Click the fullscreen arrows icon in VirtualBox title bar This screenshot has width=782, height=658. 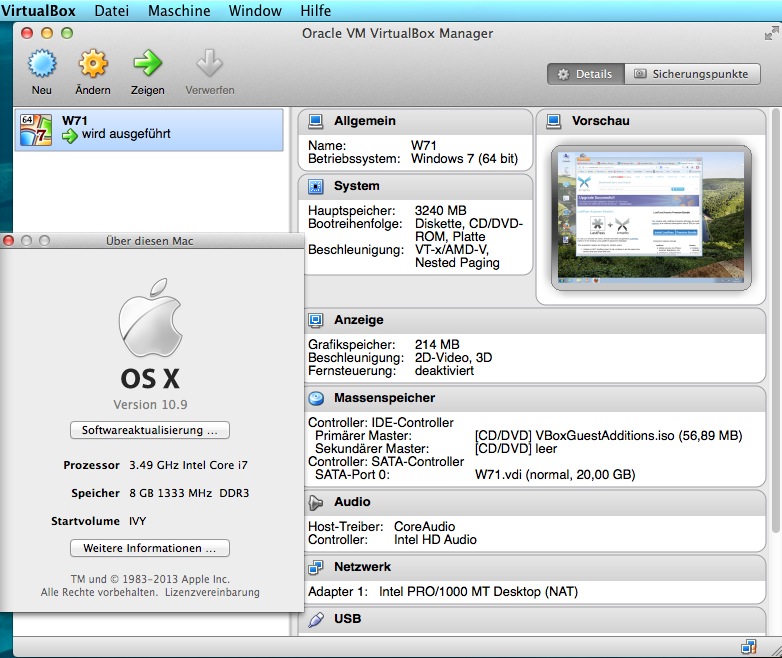click(x=772, y=33)
